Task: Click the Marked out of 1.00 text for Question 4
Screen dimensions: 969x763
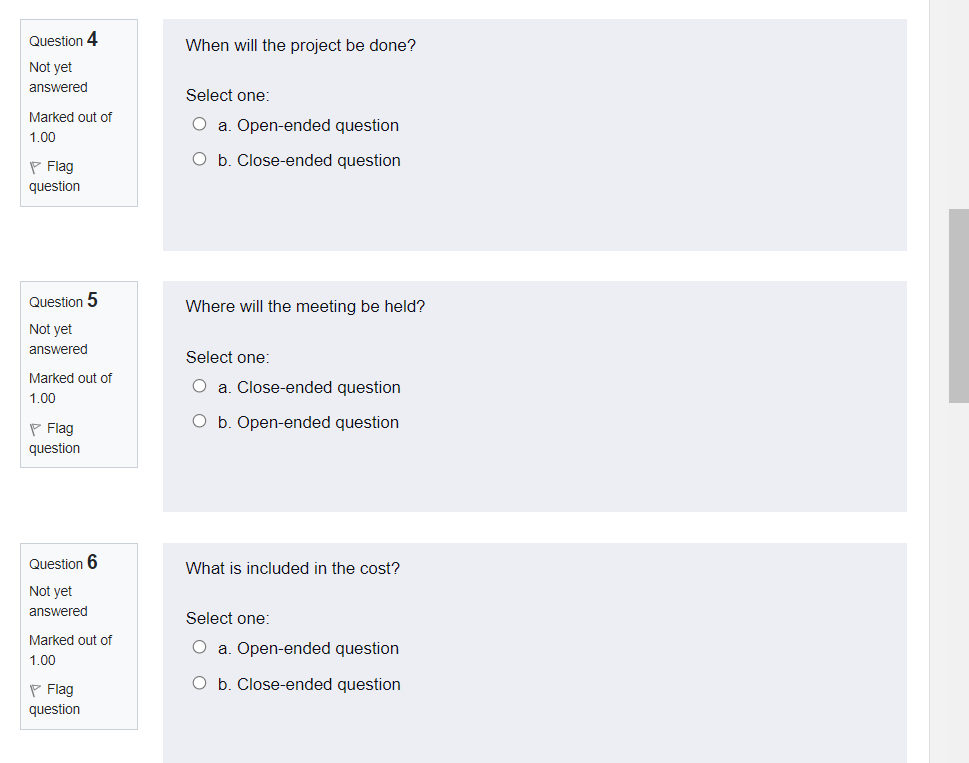Action: click(x=70, y=126)
